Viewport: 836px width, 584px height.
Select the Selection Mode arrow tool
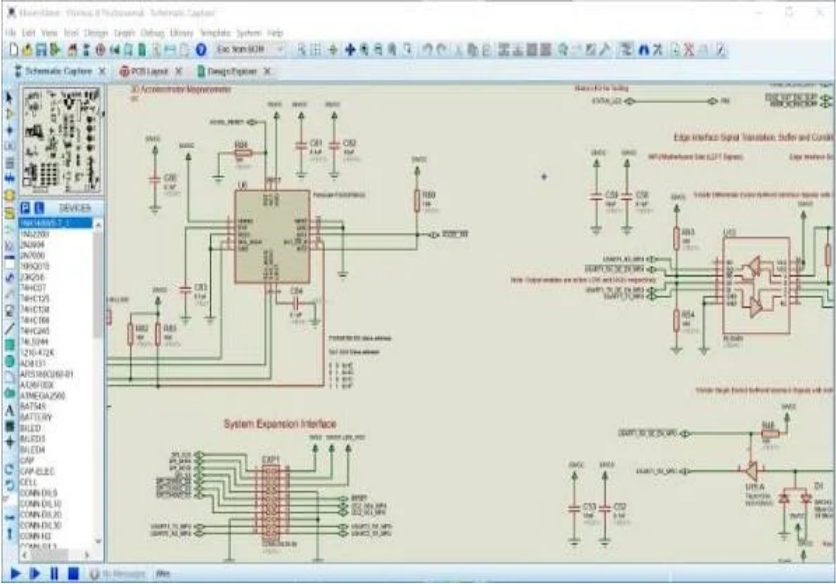(x=9, y=98)
